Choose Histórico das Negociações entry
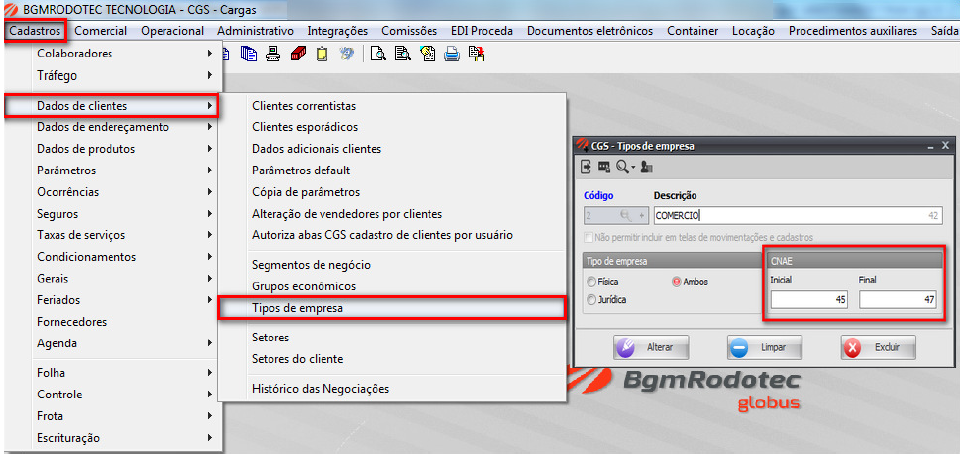The height and width of the screenshot is (456, 960). (x=392, y=389)
